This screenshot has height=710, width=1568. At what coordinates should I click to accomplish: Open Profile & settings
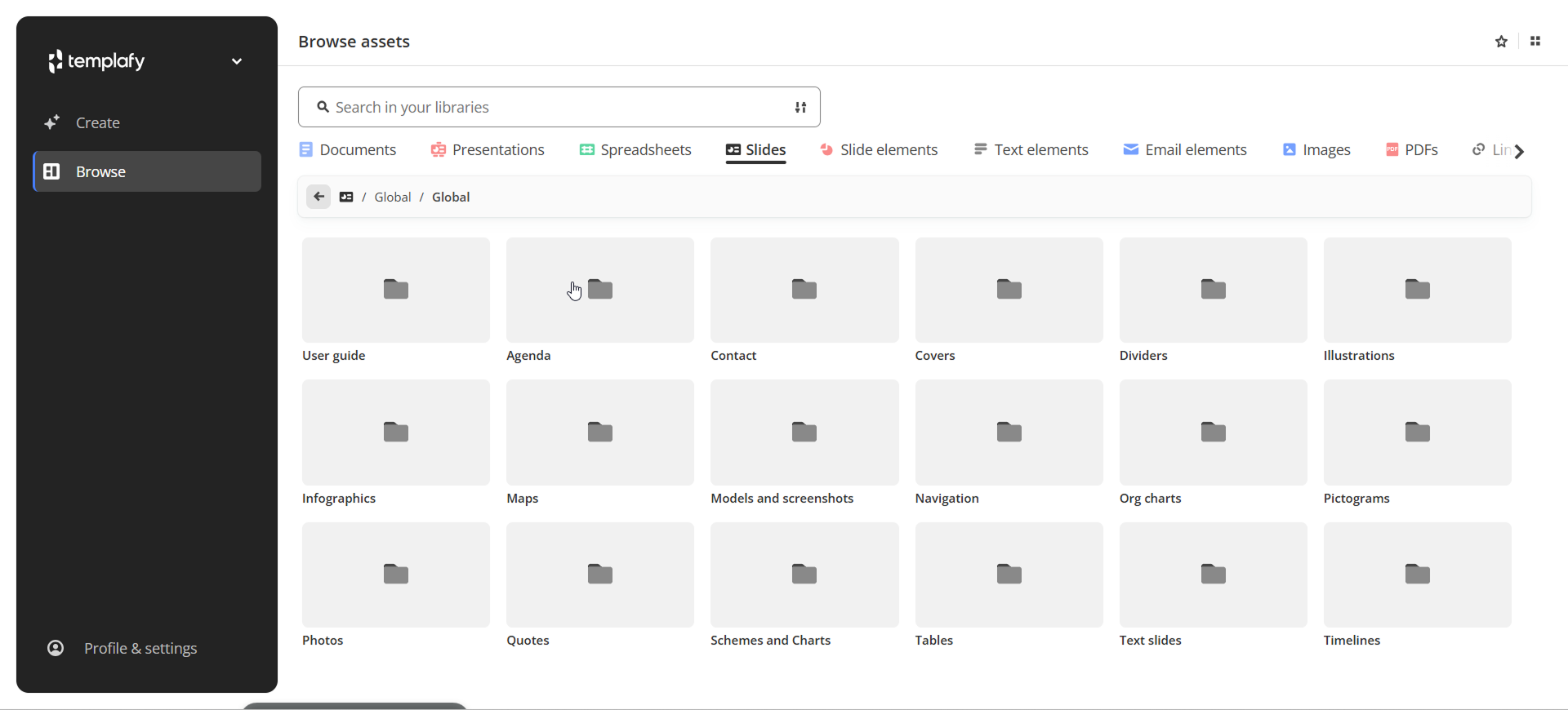(x=122, y=648)
